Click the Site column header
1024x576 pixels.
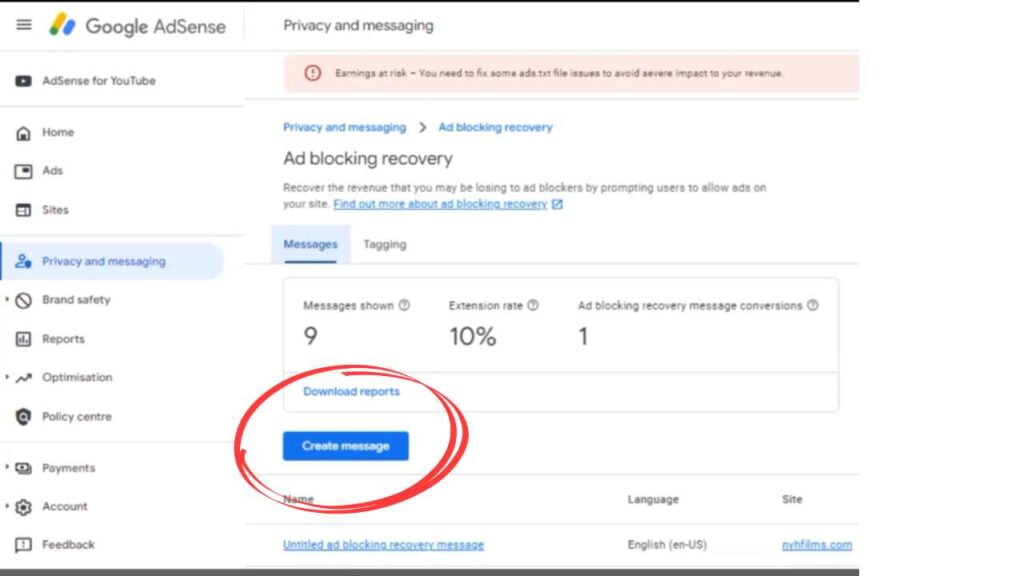(x=792, y=500)
